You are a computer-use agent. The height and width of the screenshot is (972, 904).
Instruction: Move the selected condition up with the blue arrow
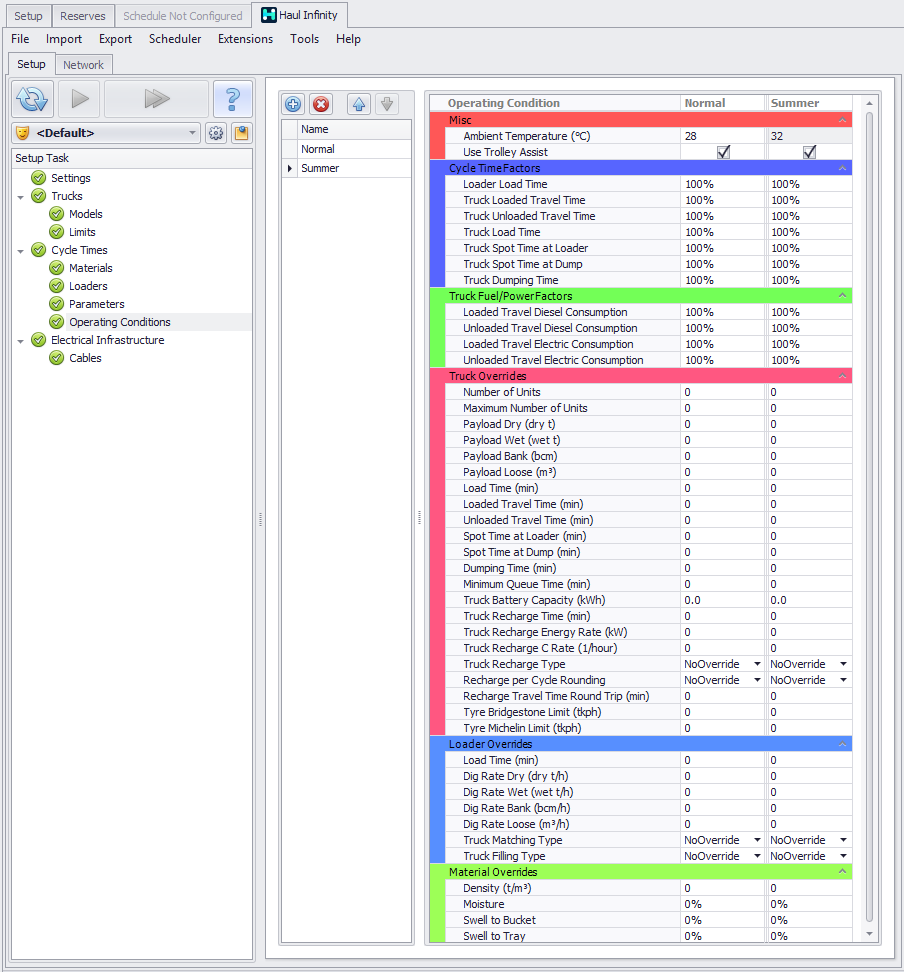pyautogui.click(x=359, y=104)
